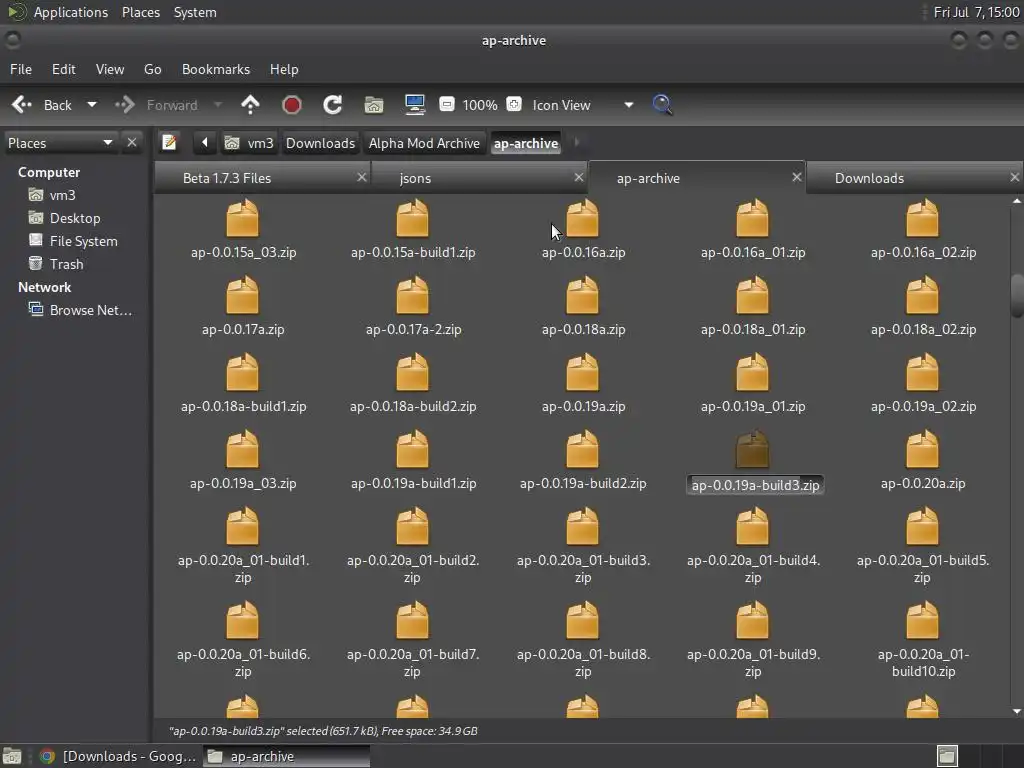Select ap-0.0.18a.zip archive icon

(583, 295)
